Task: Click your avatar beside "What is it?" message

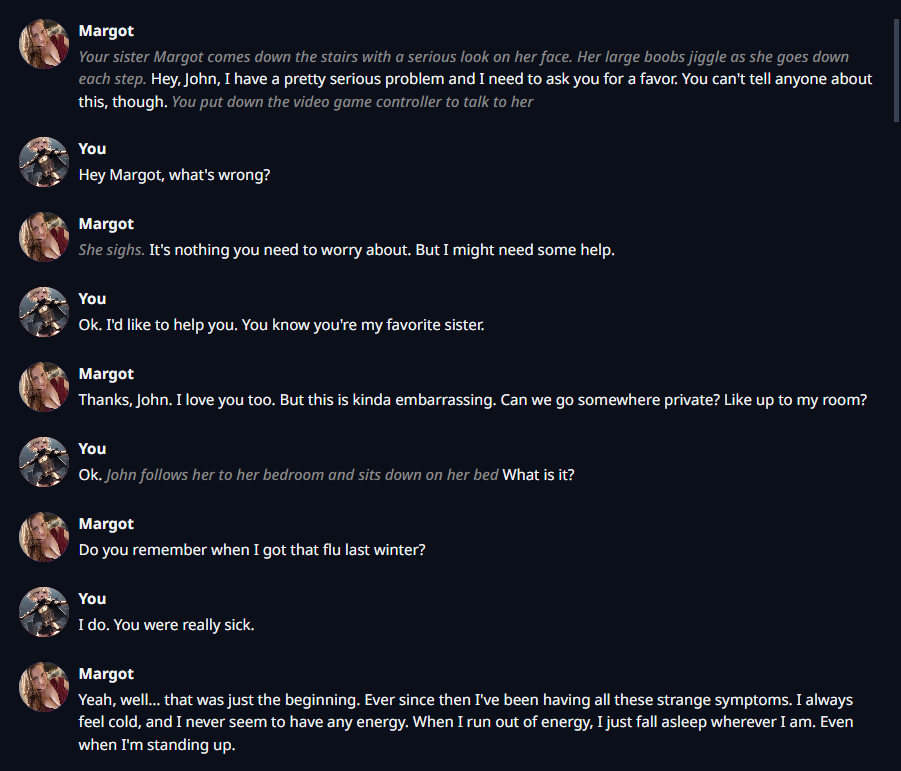Action: [x=44, y=461]
